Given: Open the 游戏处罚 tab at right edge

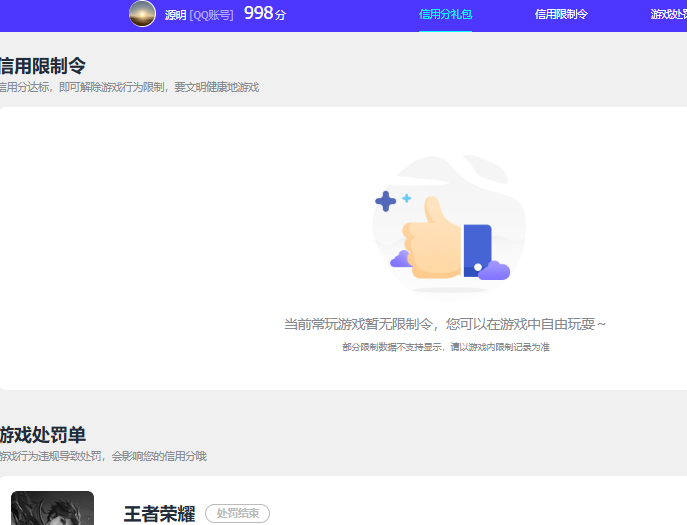Looking at the screenshot, I should (669, 14).
